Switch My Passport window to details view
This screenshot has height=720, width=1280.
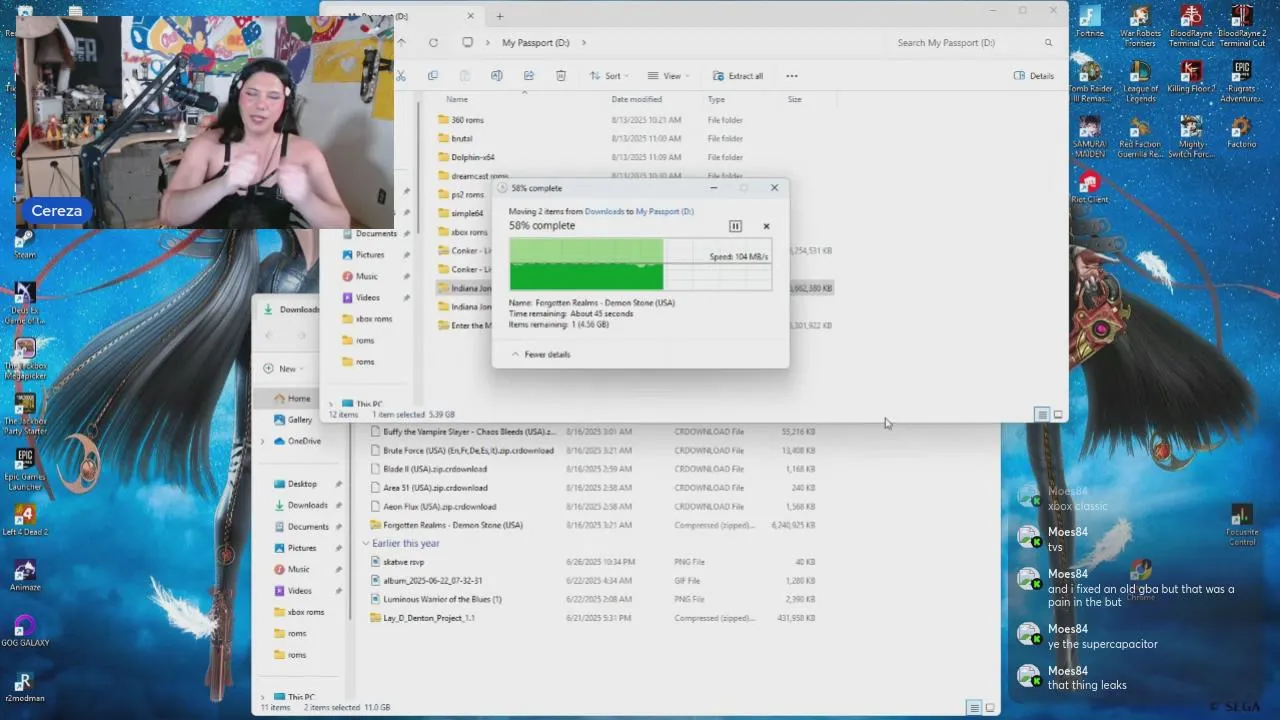pyautogui.click(x=1041, y=414)
